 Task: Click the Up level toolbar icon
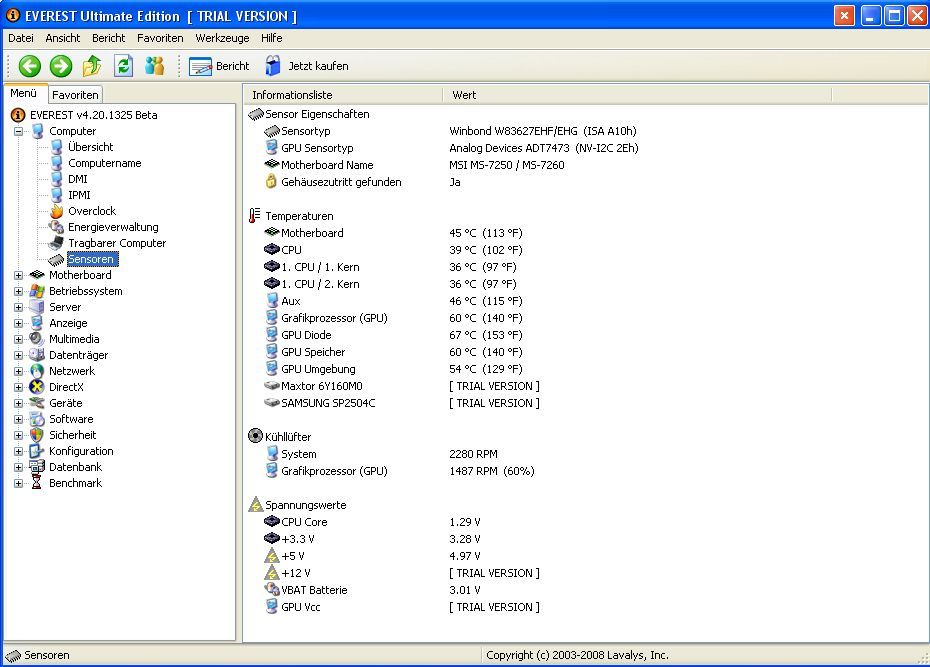(92, 66)
